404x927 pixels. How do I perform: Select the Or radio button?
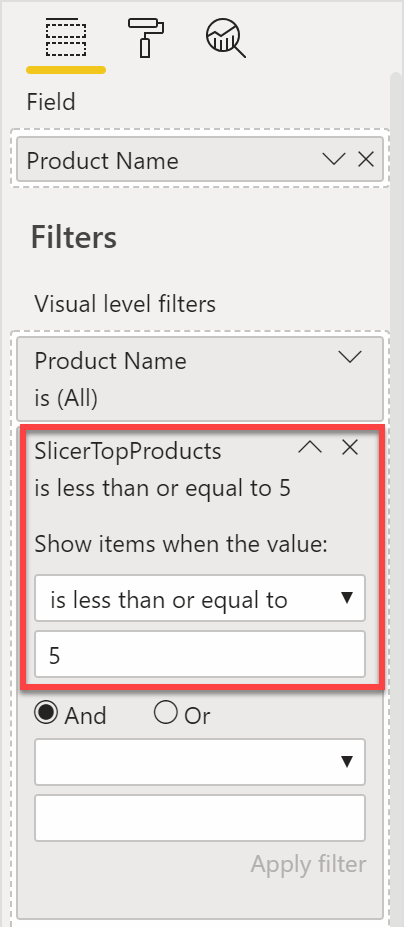(166, 714)
